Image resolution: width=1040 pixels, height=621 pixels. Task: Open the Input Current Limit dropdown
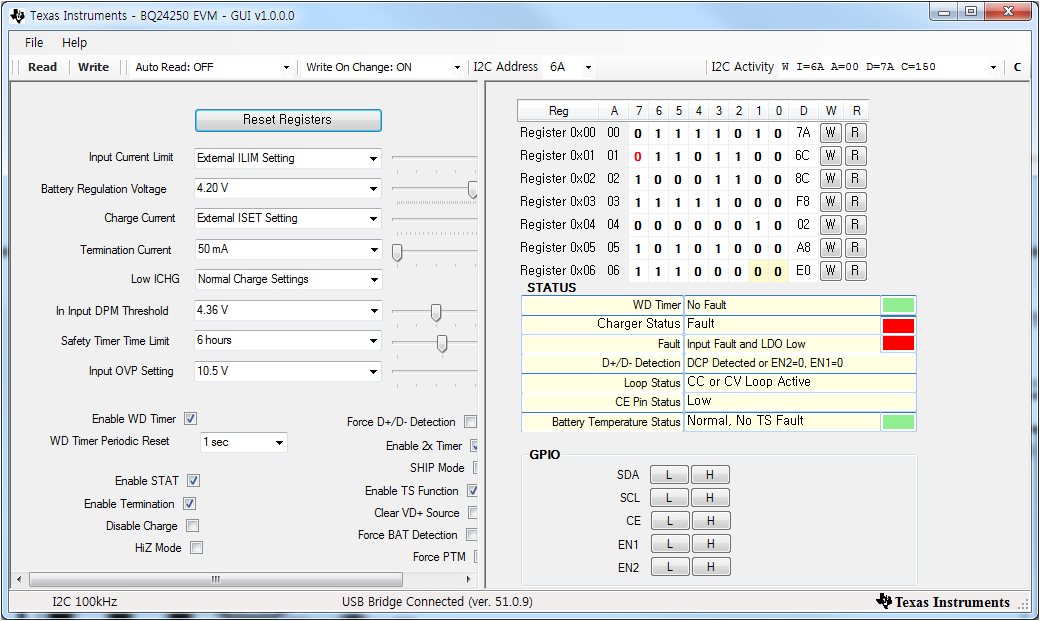(288, 158)
